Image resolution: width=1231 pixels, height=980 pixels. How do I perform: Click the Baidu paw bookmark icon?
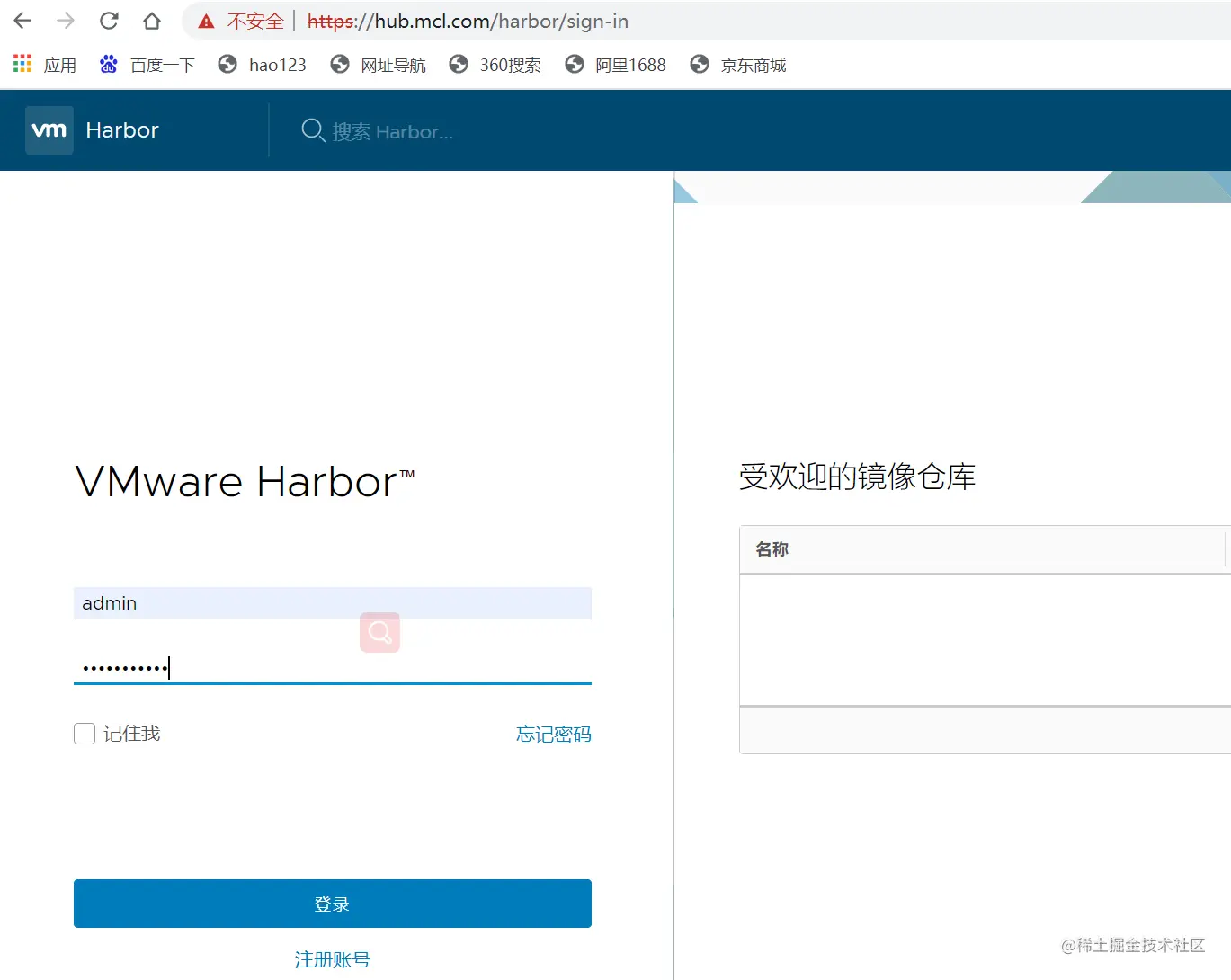coord(109,64)
